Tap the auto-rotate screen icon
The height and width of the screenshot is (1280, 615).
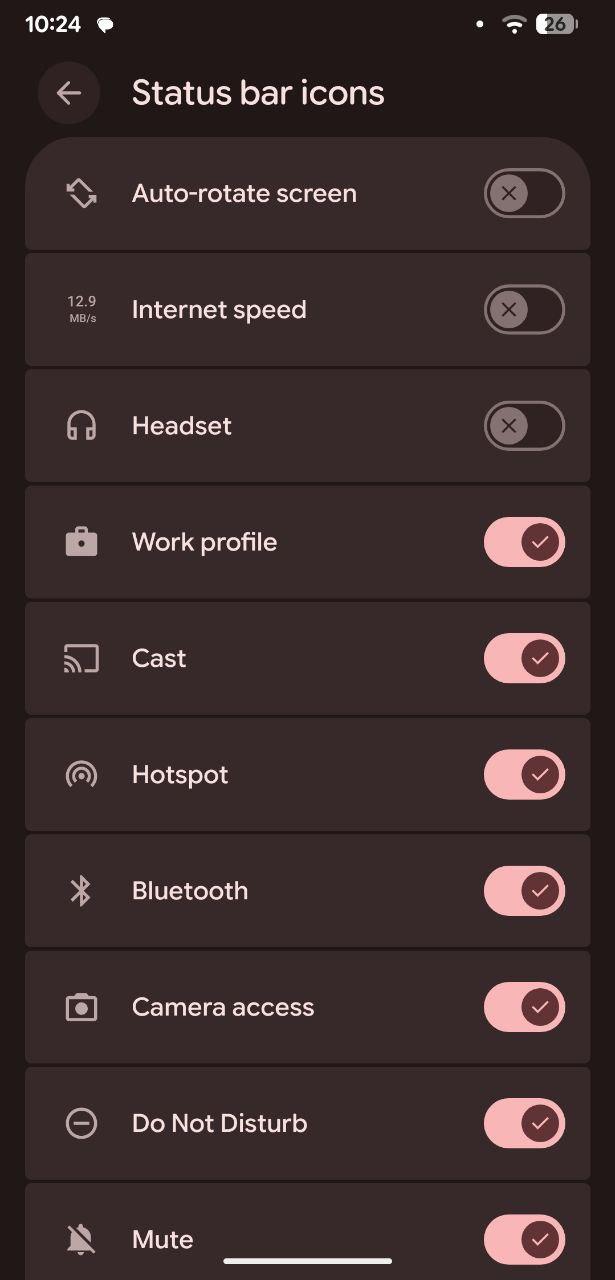(x=81, y=193)
